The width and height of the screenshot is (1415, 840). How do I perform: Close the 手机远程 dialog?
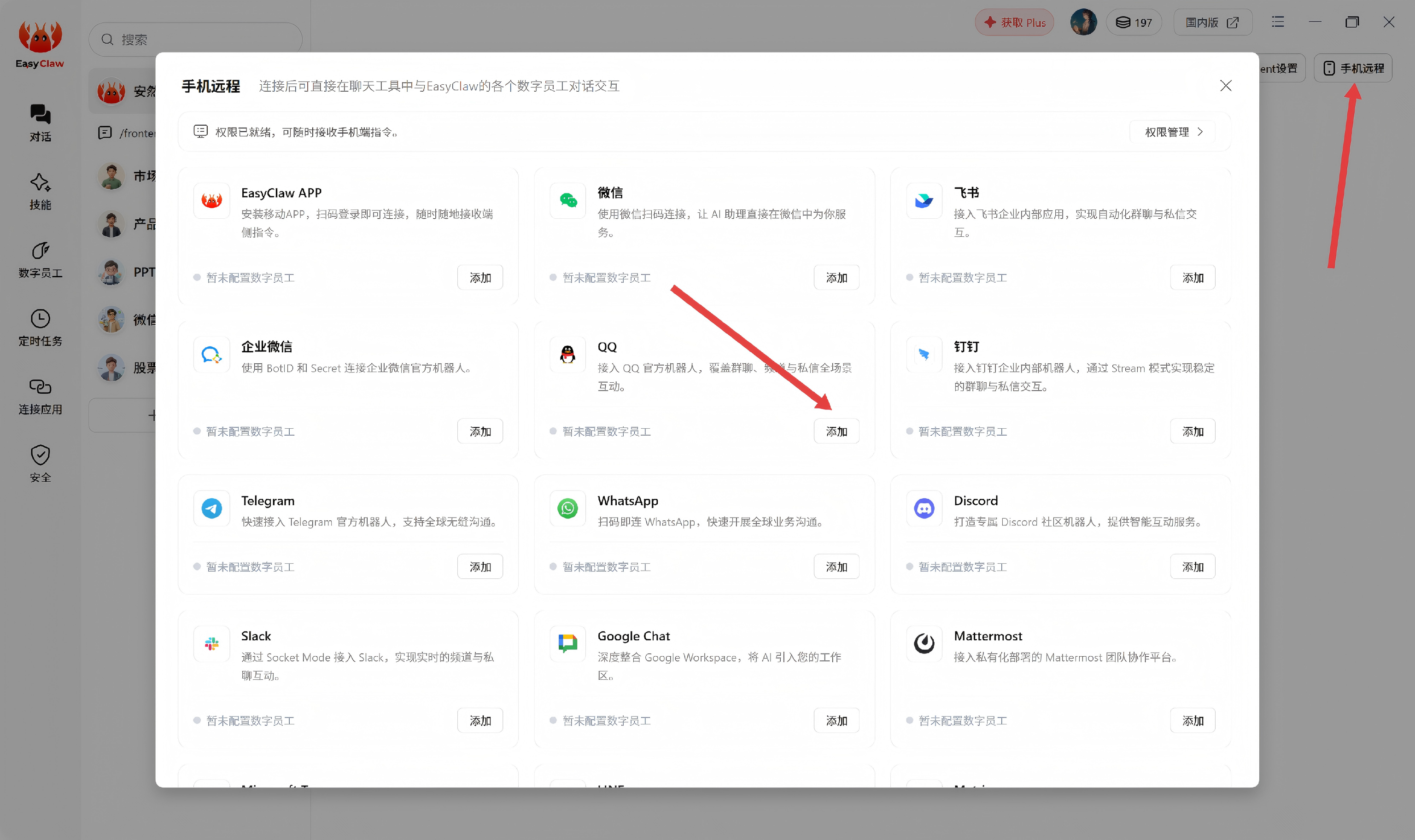pos(1225,86)
